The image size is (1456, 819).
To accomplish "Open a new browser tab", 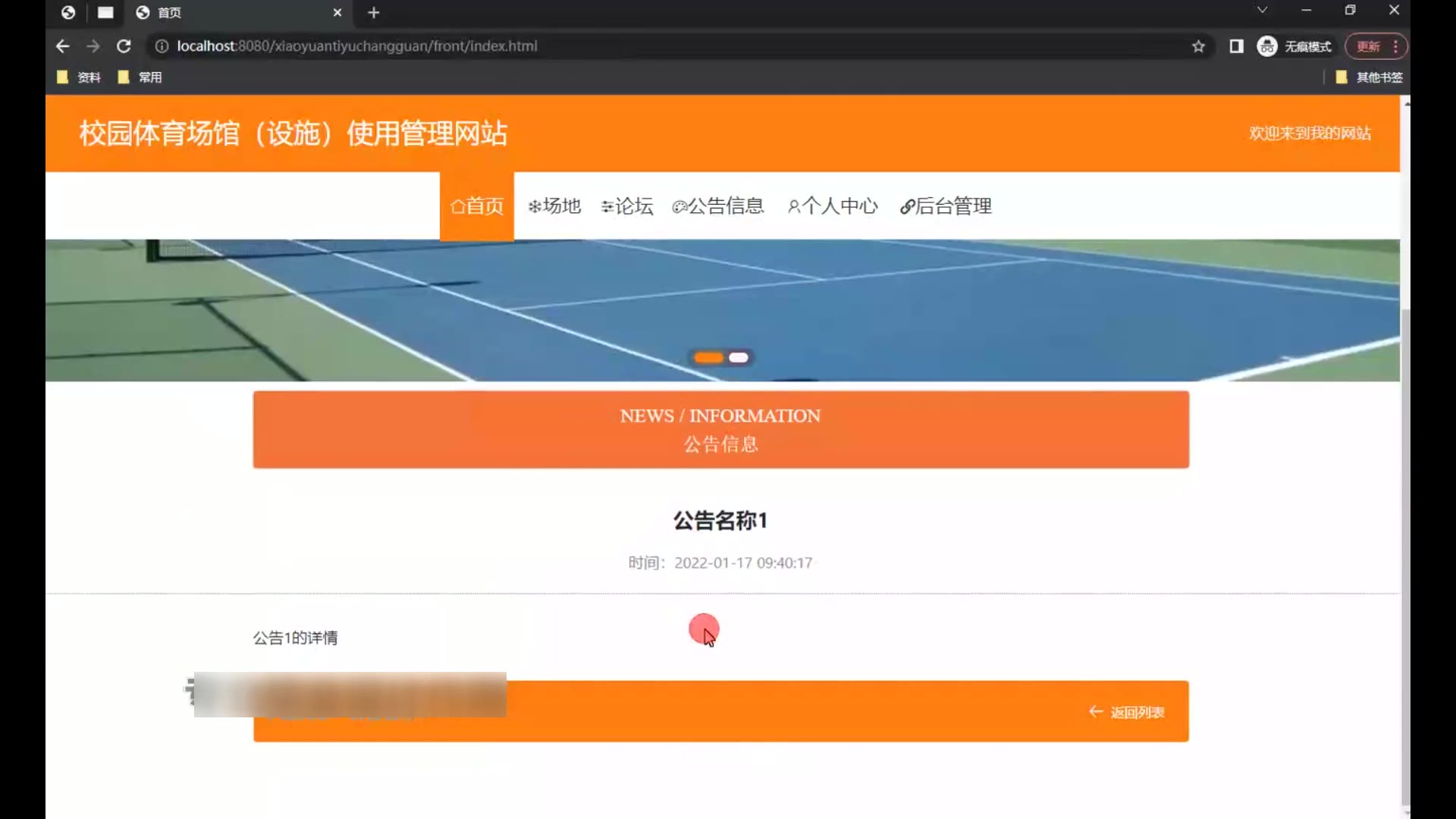I will (x=373, y=13).
